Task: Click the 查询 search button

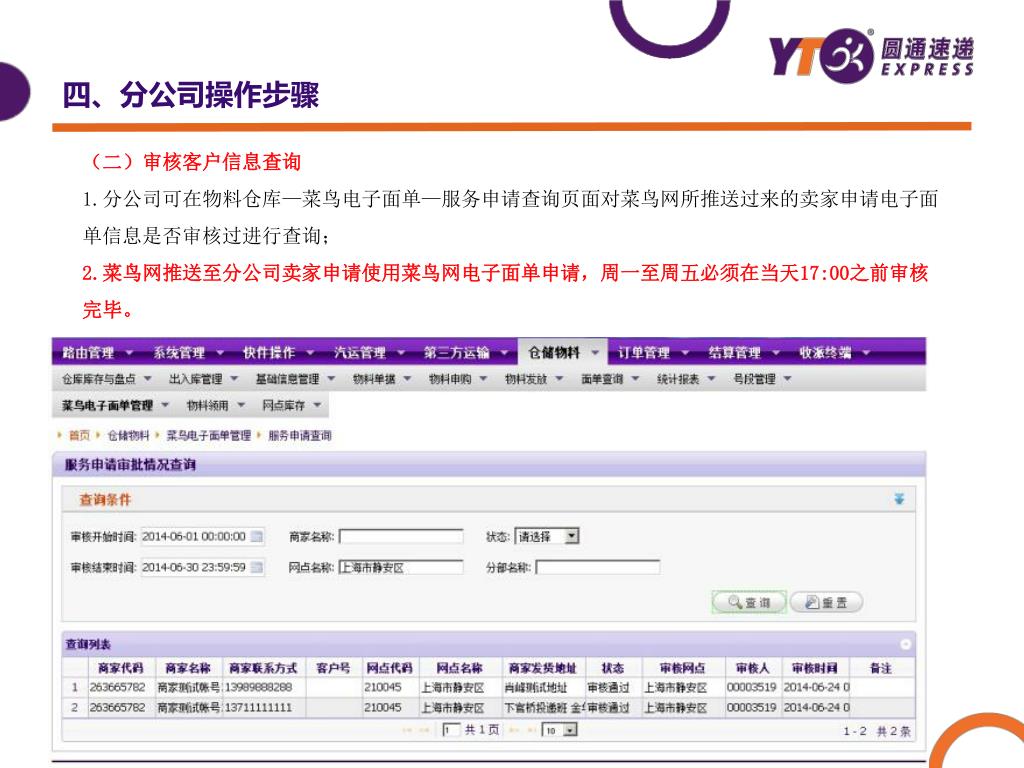Action: [750, 602]
